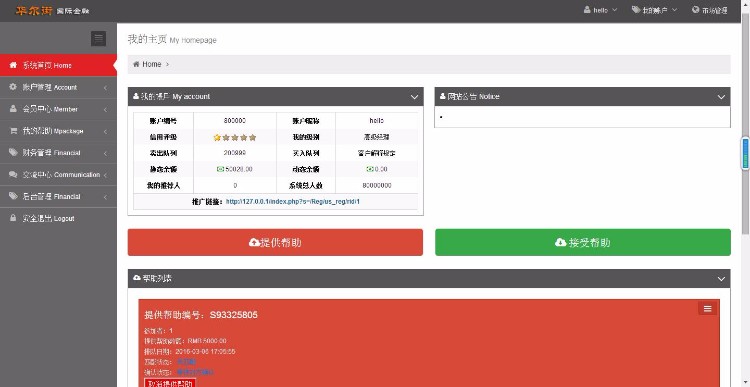Open the hello user dropdown in the top bar
The image size is (750, 387).
pyautogui.click(x=600, y=10)
